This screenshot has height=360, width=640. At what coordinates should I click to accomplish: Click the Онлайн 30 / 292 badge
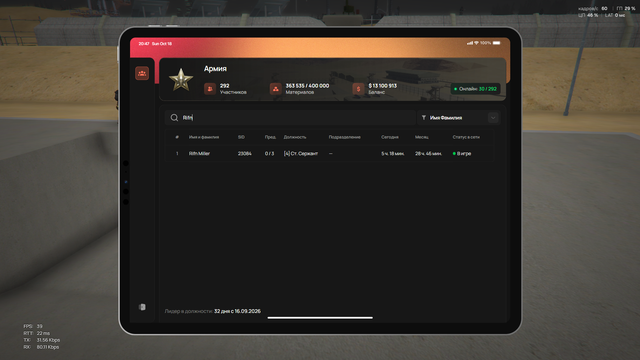[x=476, y=89]
